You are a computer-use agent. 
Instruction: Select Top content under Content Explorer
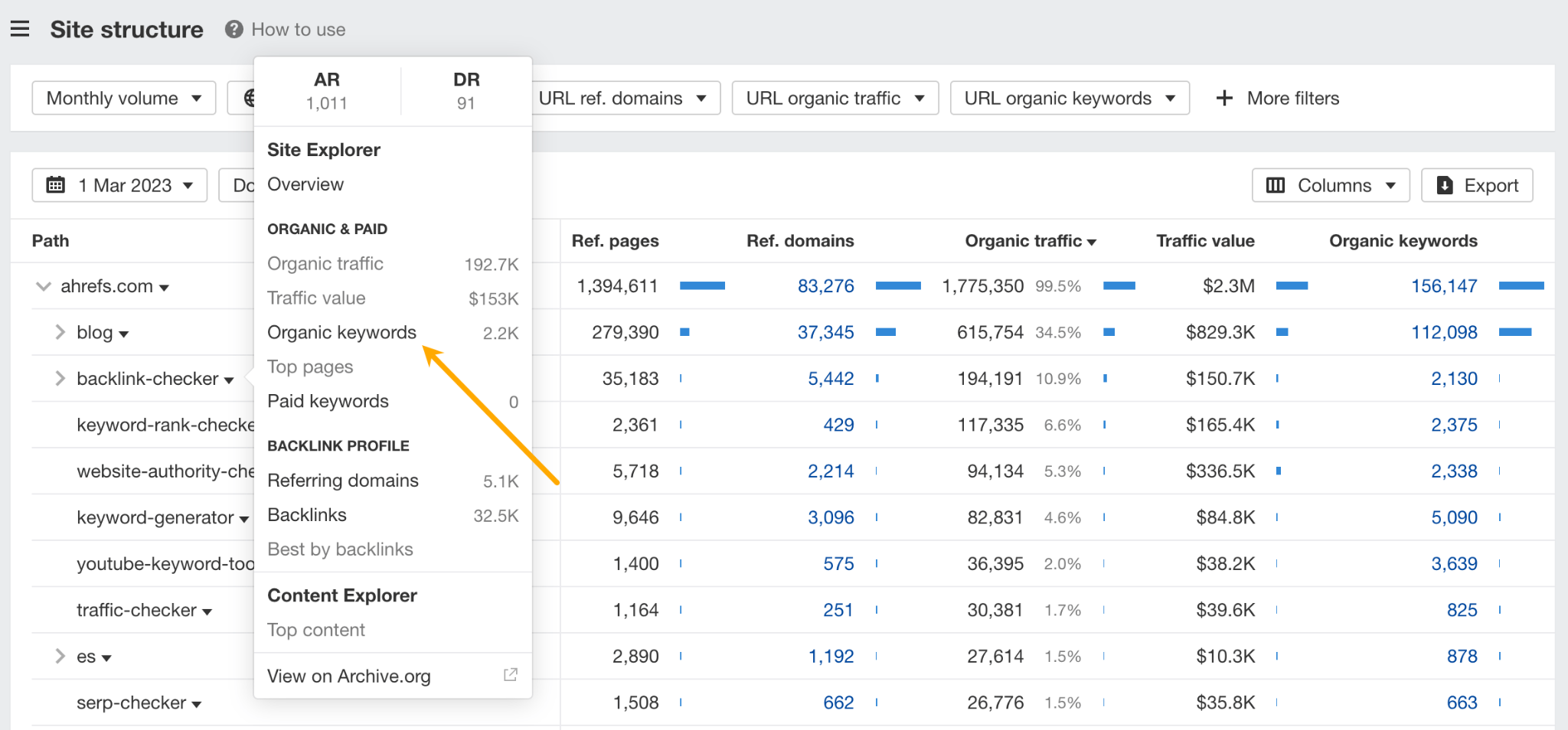316,630
